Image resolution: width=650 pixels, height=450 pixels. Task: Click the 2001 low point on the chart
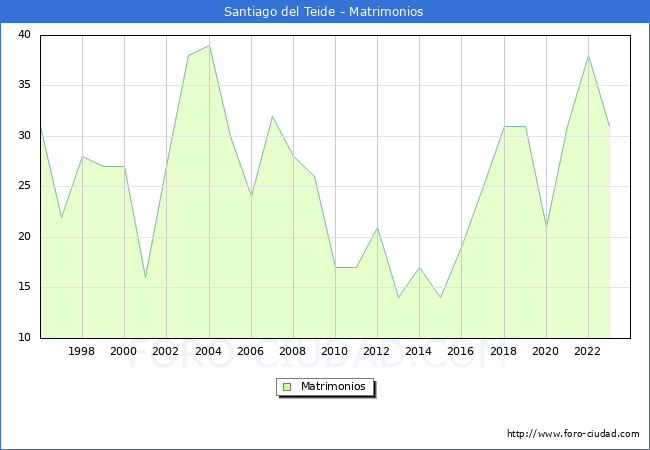145,277
